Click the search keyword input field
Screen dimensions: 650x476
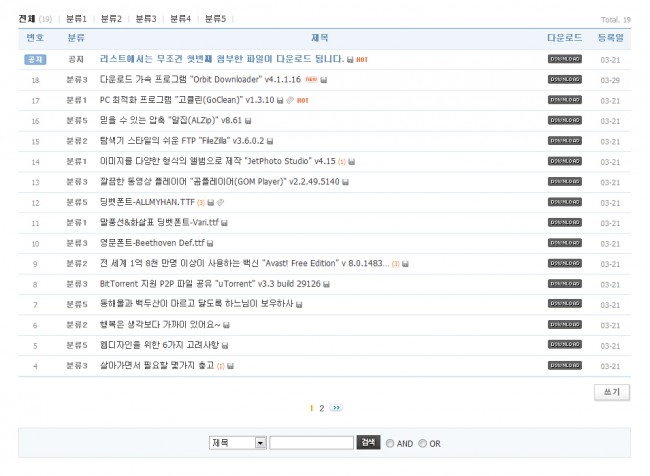[311, 443]
